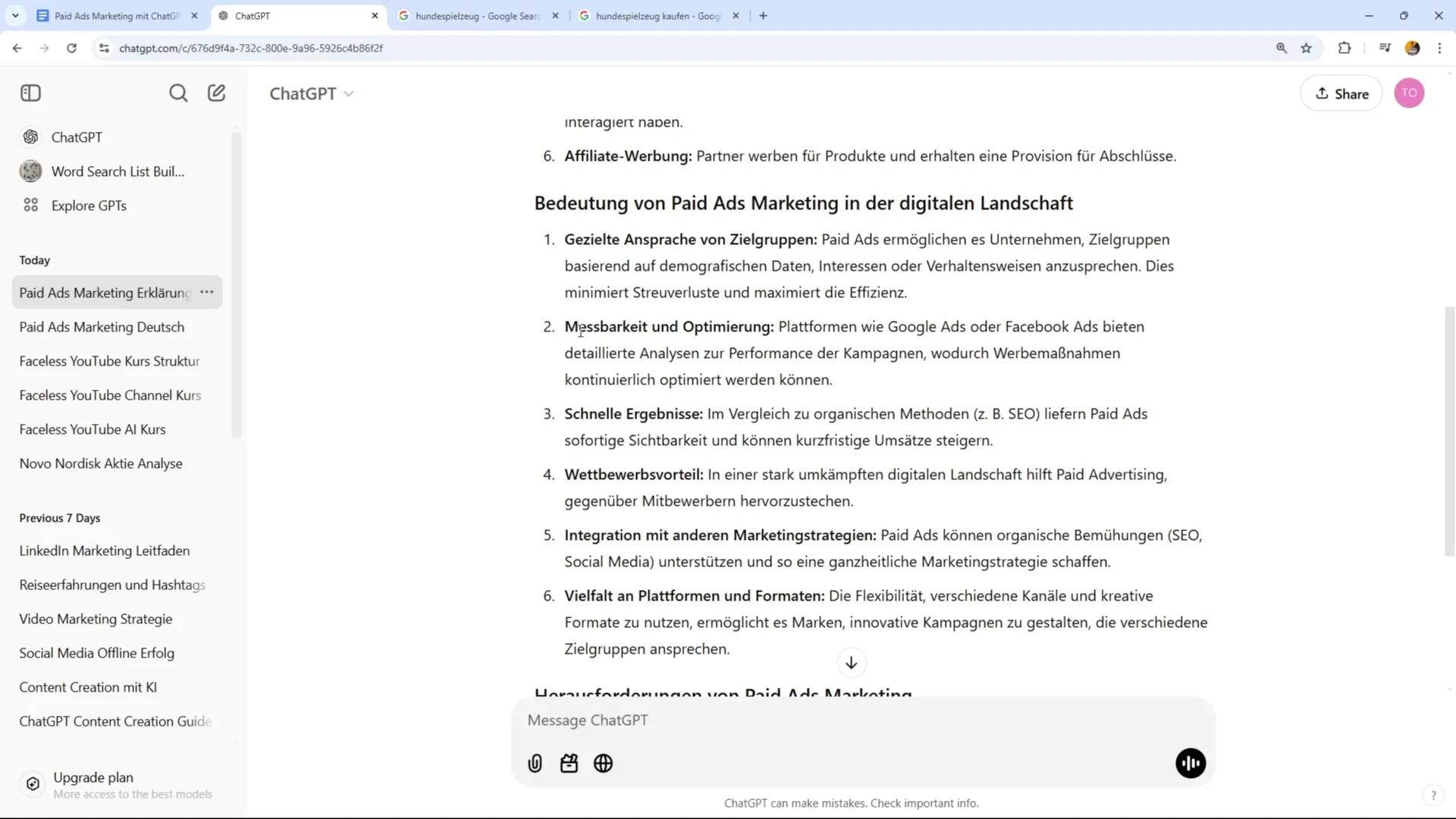
Task: Open the zoom magnifier icon in address bar
Action: point(1282,48)
